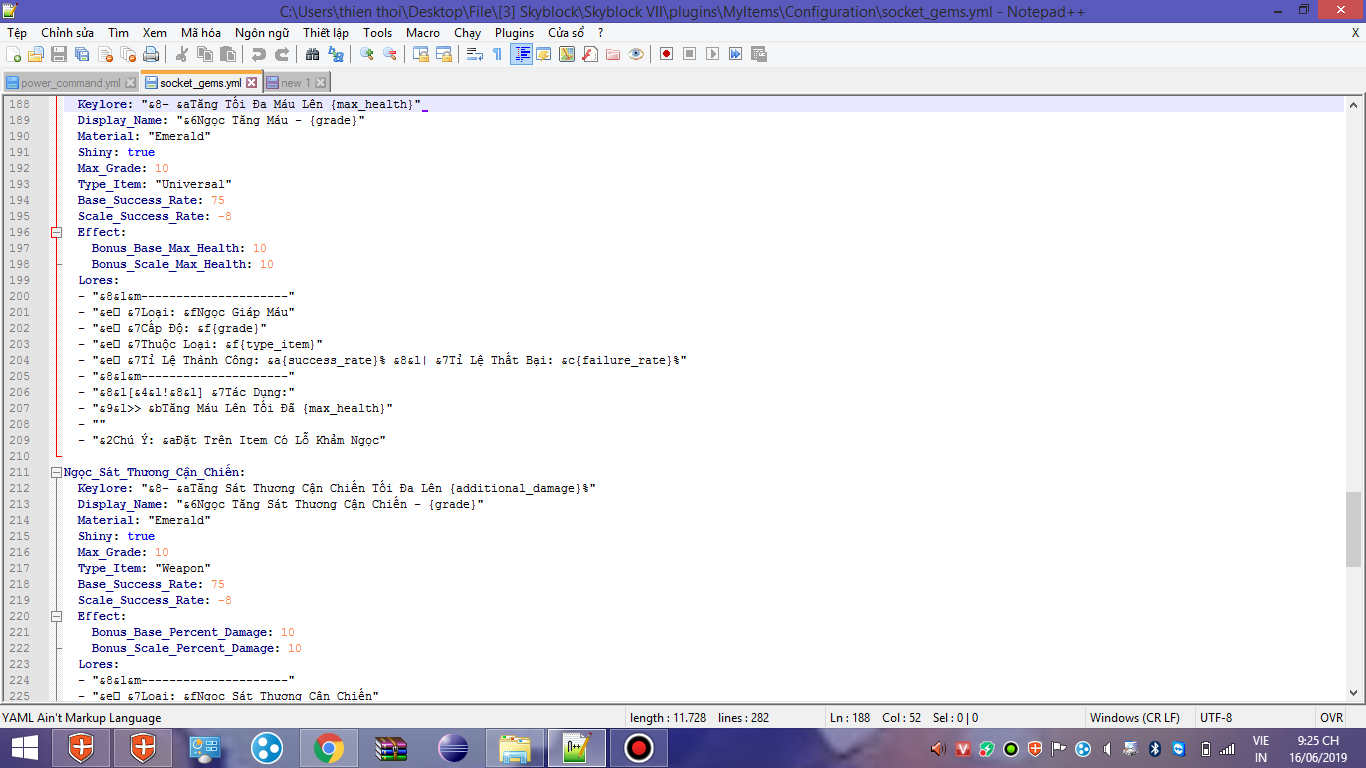Start recording a macro
Viewport: 1366px width, 768px height.
point(667,54)
